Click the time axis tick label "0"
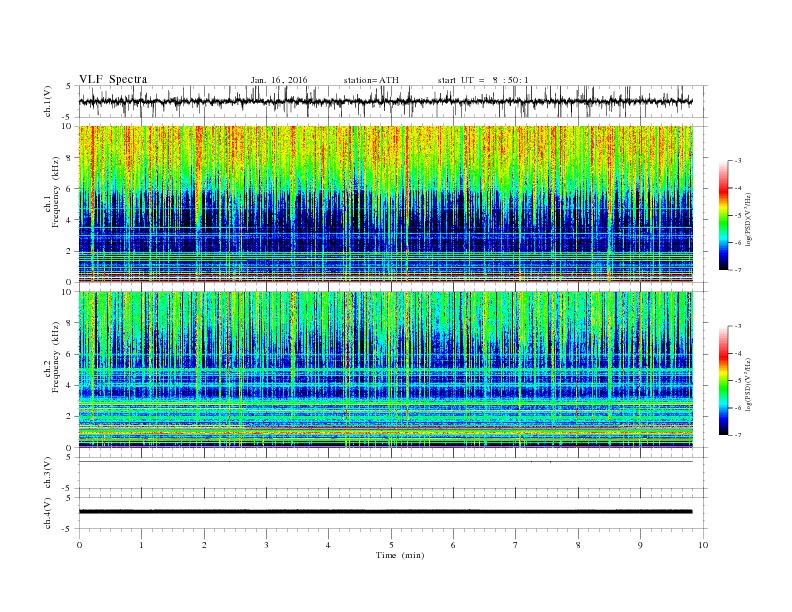 pos(79,545)
